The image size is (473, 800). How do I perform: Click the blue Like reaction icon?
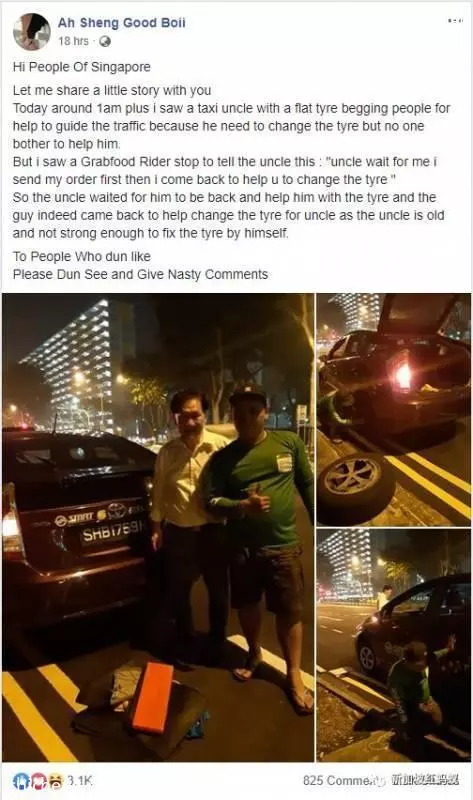pos(20,781)
